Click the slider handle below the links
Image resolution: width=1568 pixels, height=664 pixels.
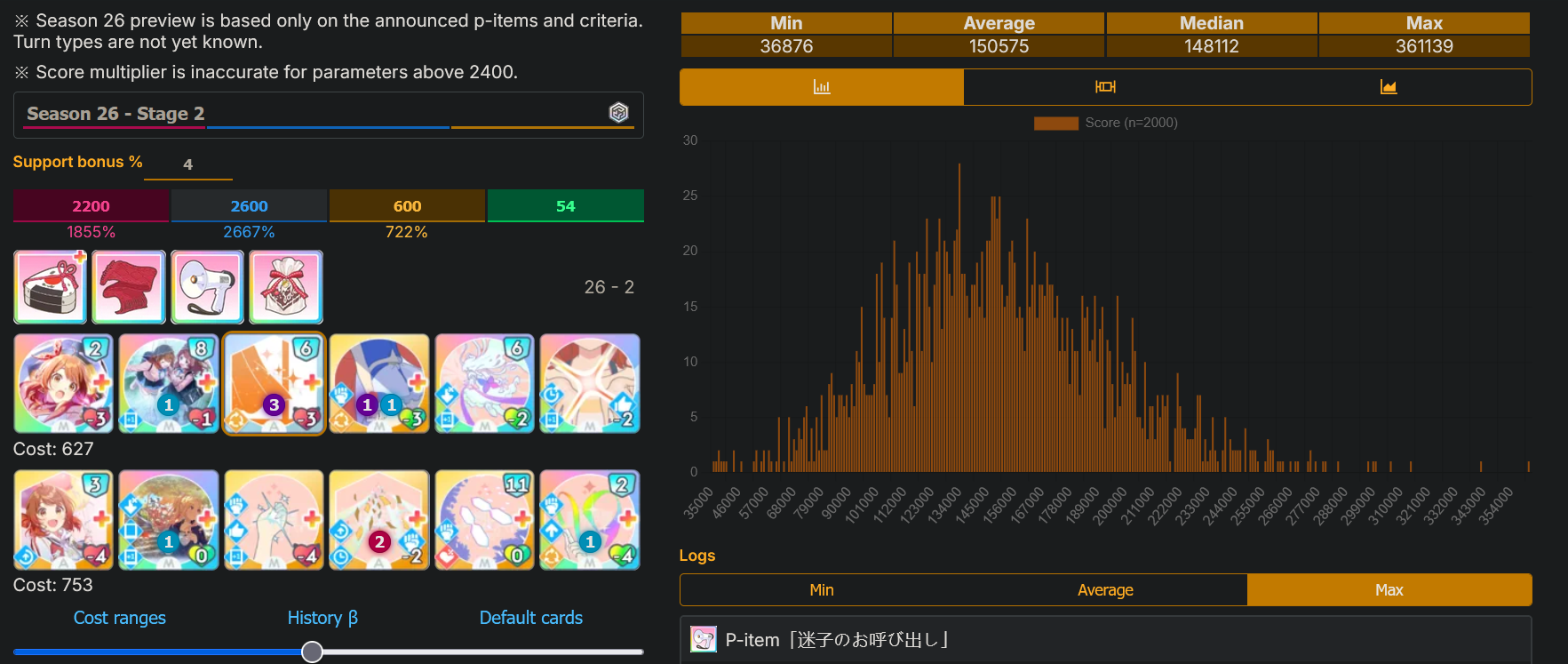(312, 652)
